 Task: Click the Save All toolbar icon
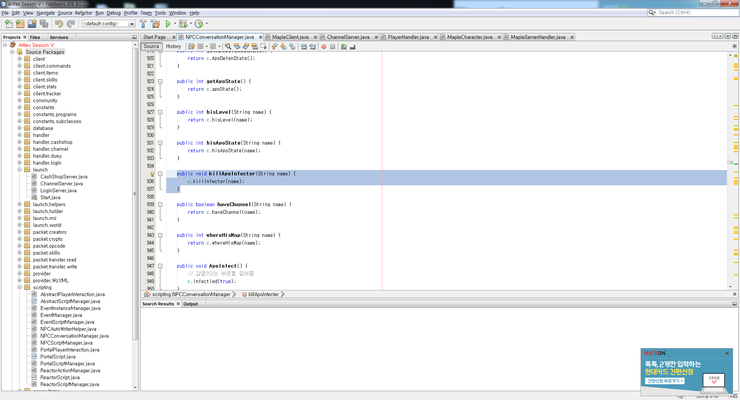point(44,24)
